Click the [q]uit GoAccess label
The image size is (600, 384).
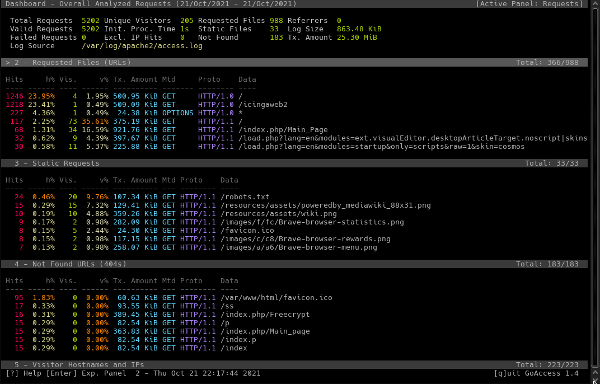(x=536, y=373)
